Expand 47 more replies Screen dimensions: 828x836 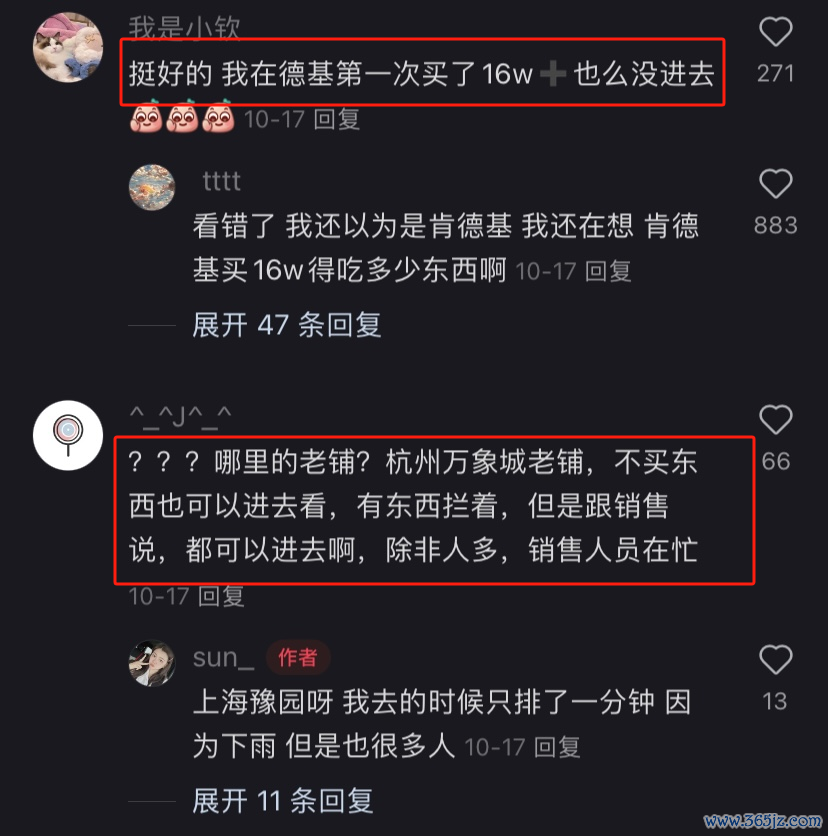[287, 325]
